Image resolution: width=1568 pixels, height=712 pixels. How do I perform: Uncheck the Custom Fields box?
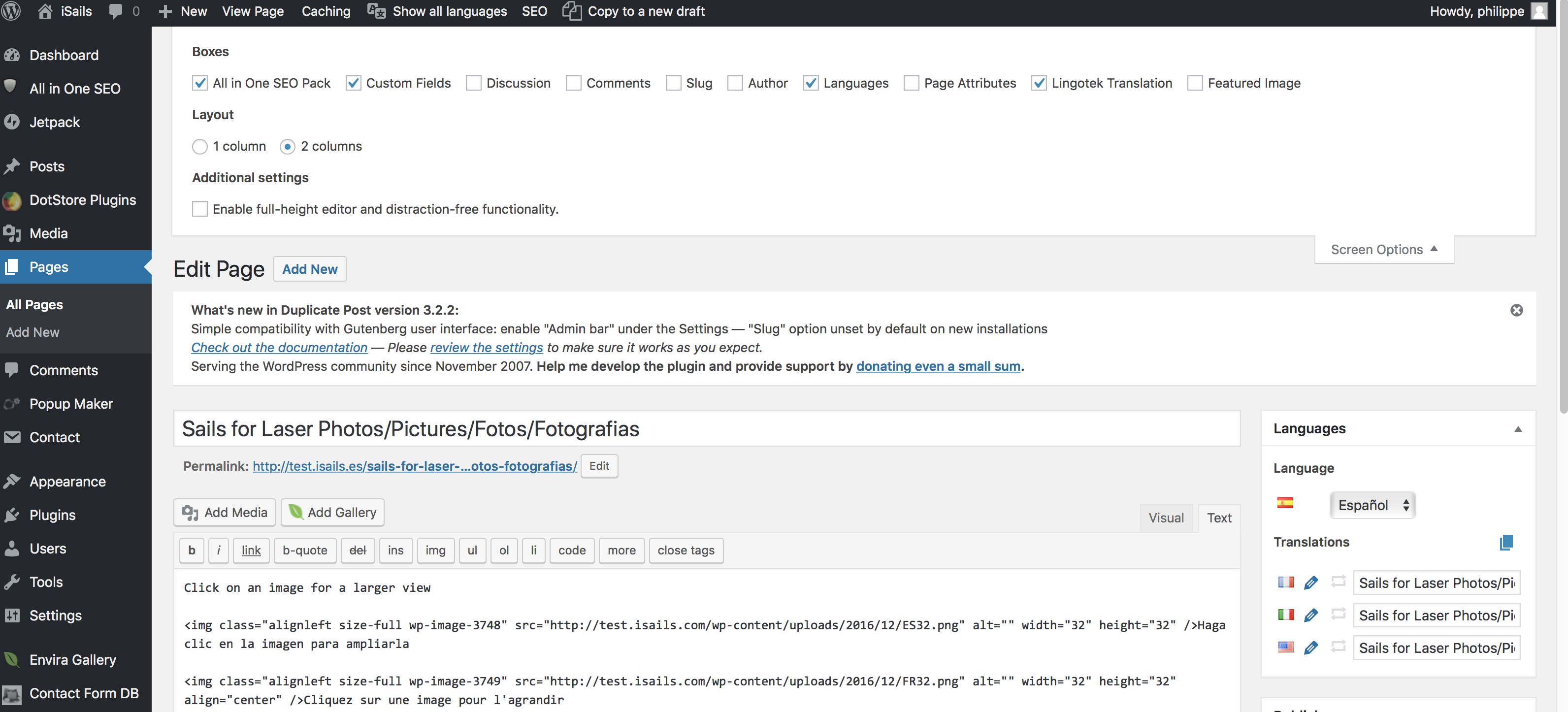(353, 83)
